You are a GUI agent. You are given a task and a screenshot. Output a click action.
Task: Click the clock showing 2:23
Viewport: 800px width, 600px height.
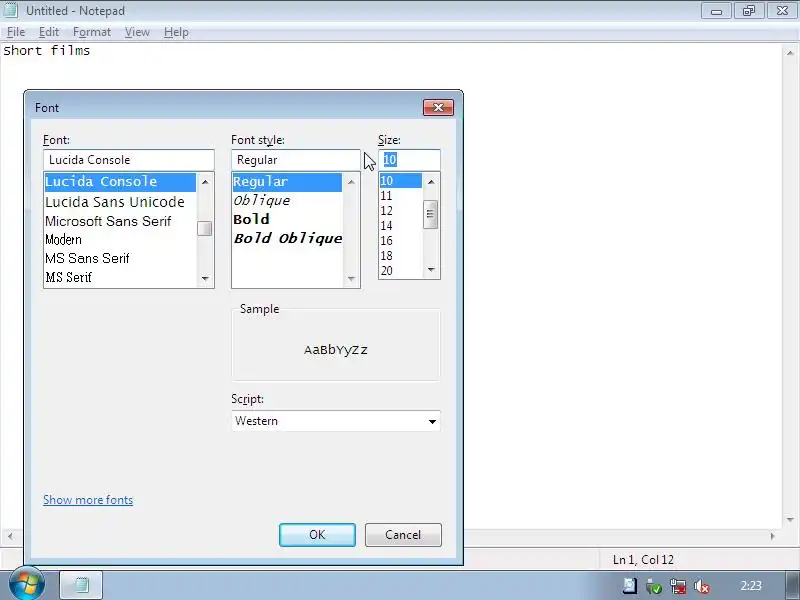[751, 586]
